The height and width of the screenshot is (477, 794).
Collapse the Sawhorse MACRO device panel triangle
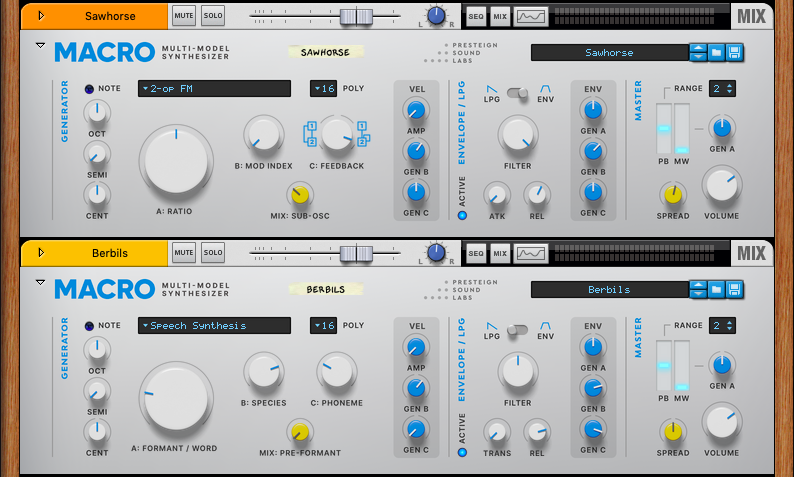(41, 46)
